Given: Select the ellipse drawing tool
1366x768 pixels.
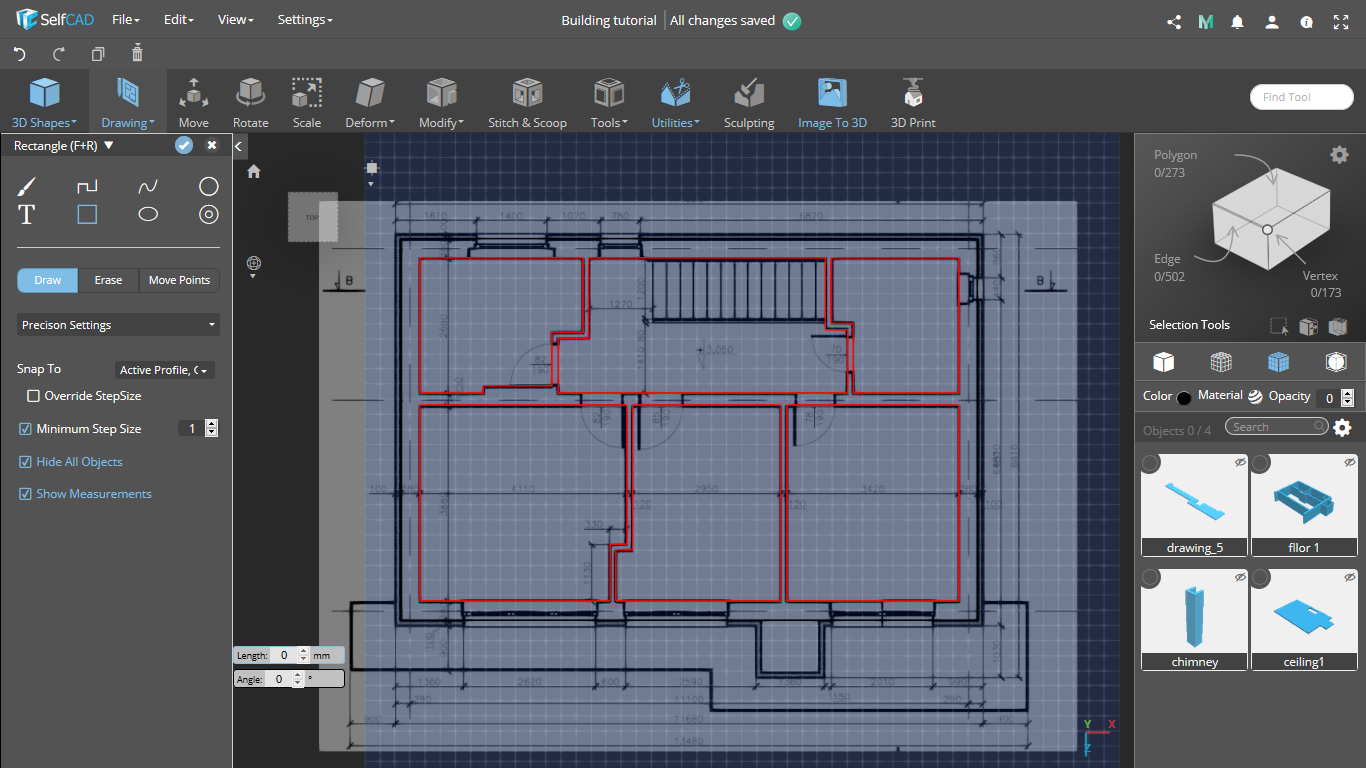Looking at the screenshot, I should (148, 214).
